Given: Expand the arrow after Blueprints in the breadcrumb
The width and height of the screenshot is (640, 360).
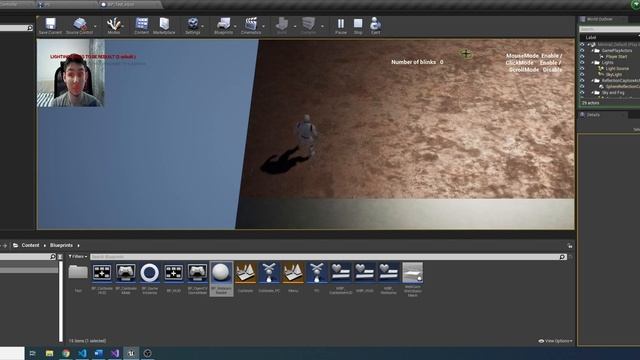Looking at the screenshot, I should point(78,245).
